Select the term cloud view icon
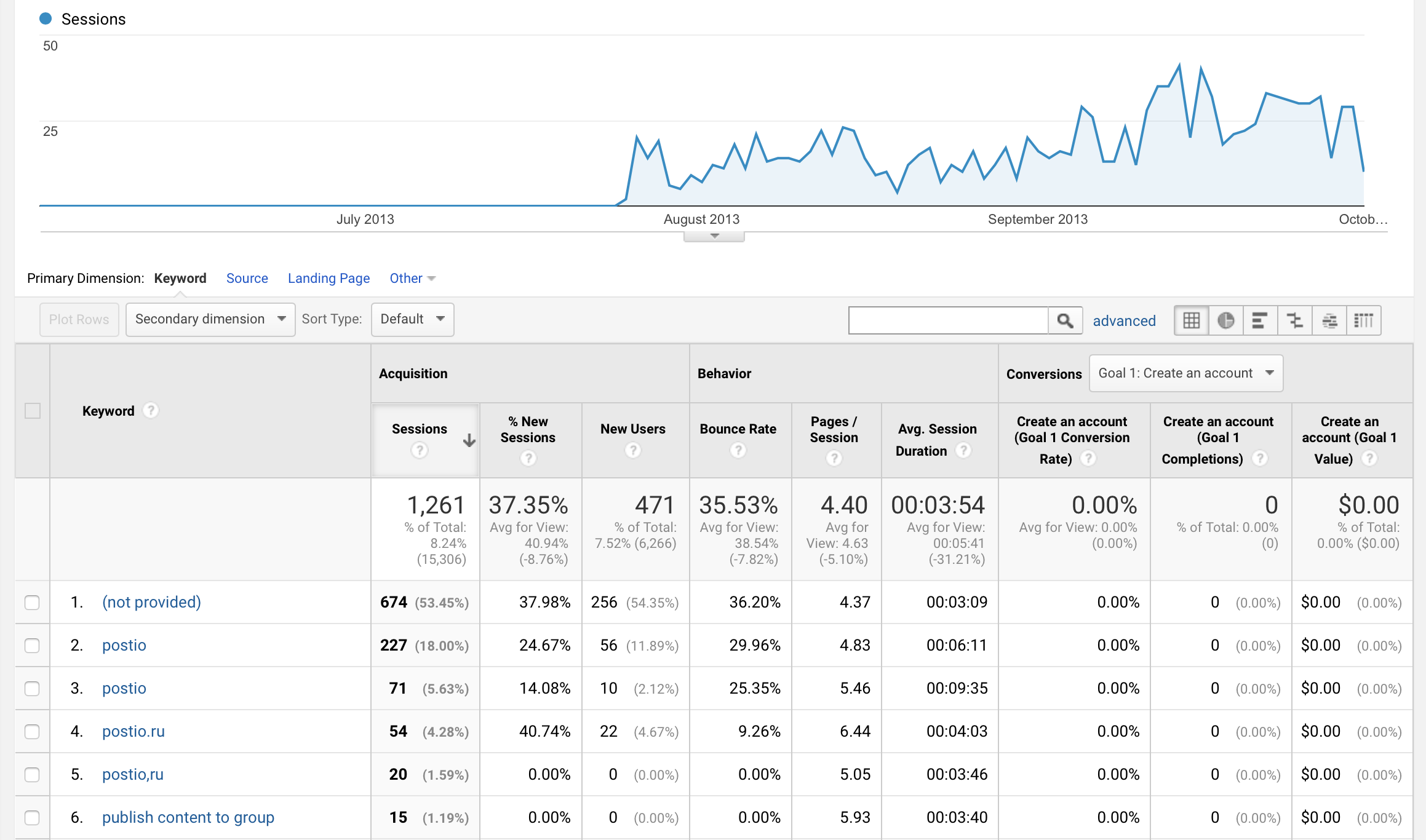1426x840 pixels. (1329, 320)
